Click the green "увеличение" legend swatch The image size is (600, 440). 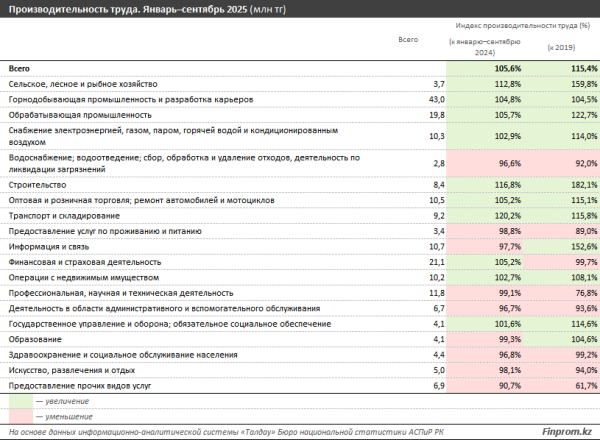pyautogui.click(x=20, y=400)
